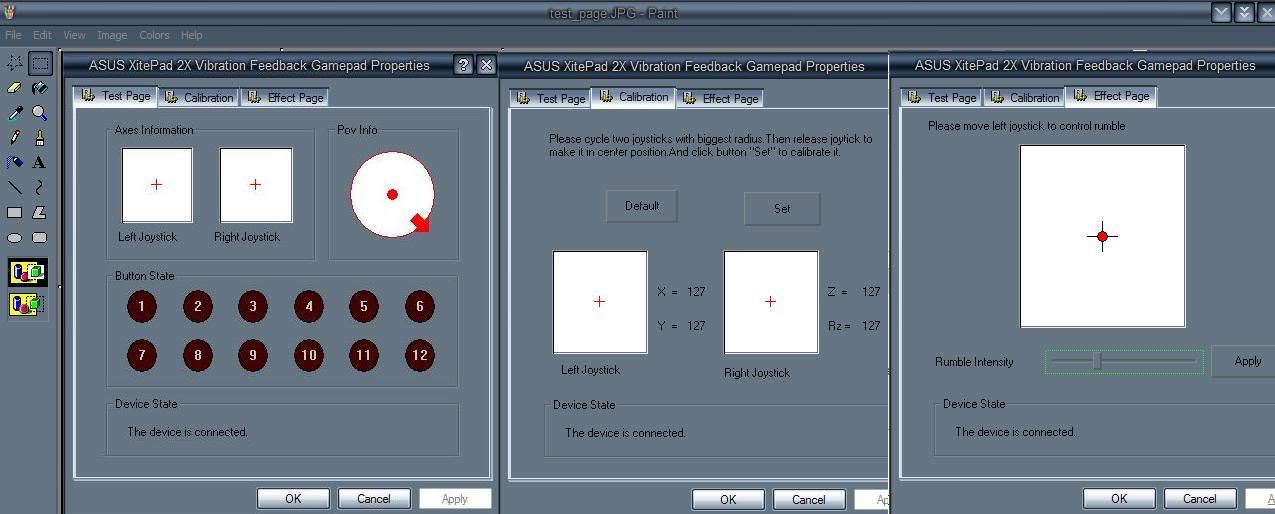1275x514 pixels.
Task: Click Effect Page tab in the Test Page dialog
Action: click(x=285, y=97)
